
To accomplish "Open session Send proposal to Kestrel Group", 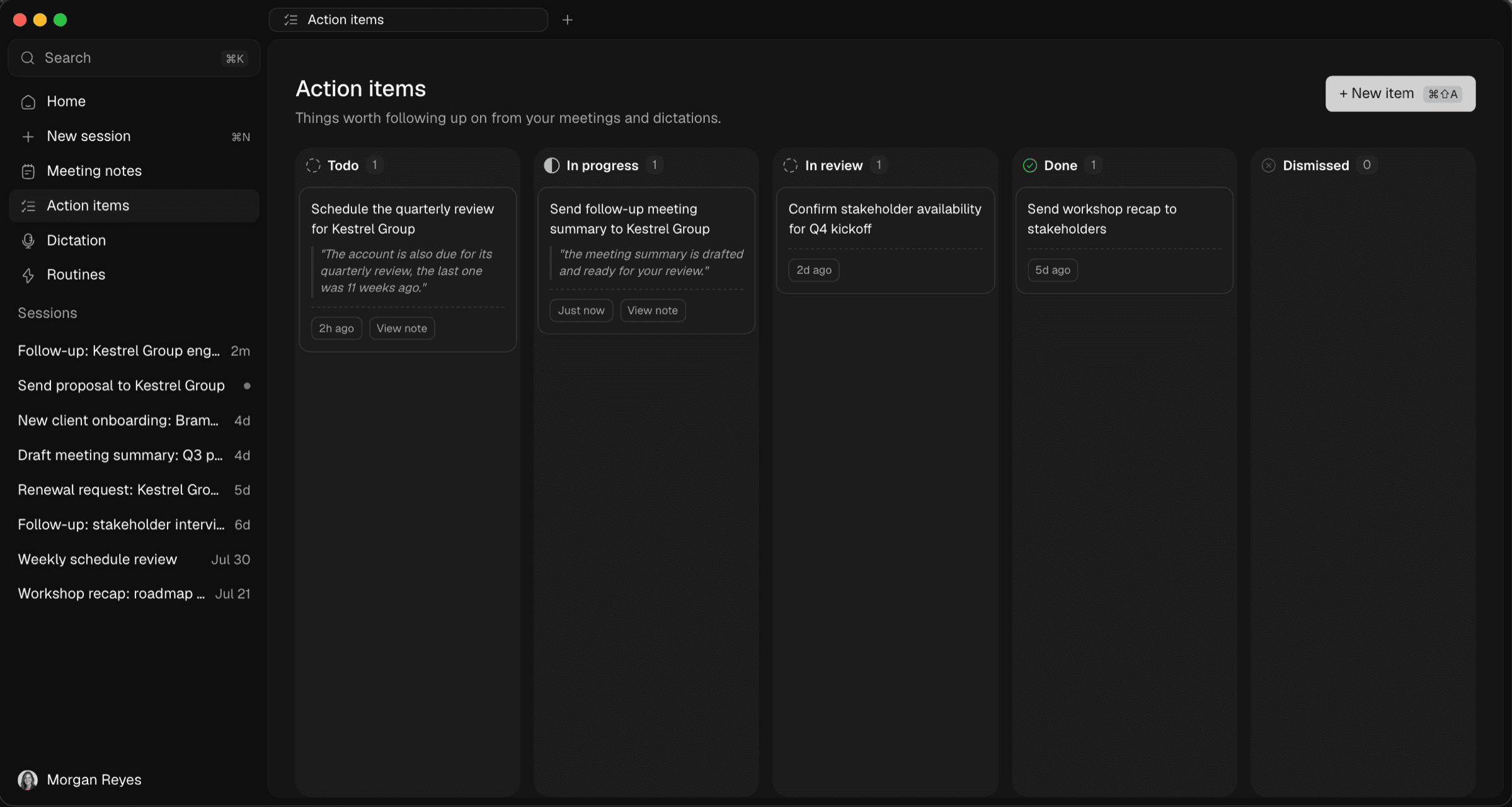I will pyautogui.click(x=134, y=386).
